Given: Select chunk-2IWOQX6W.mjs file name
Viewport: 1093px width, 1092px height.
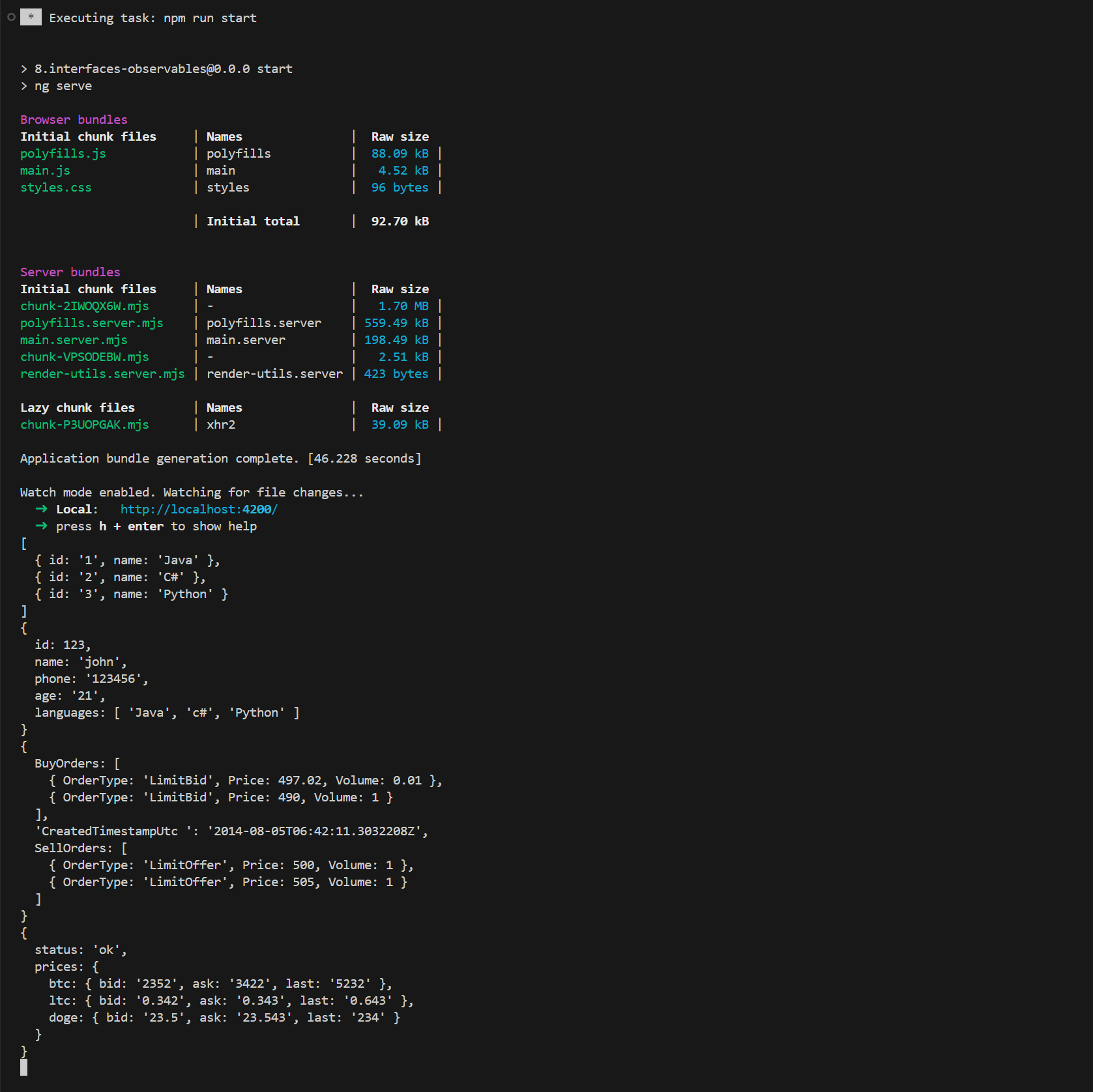Looking at the screenshot, I should click(85, 306).
